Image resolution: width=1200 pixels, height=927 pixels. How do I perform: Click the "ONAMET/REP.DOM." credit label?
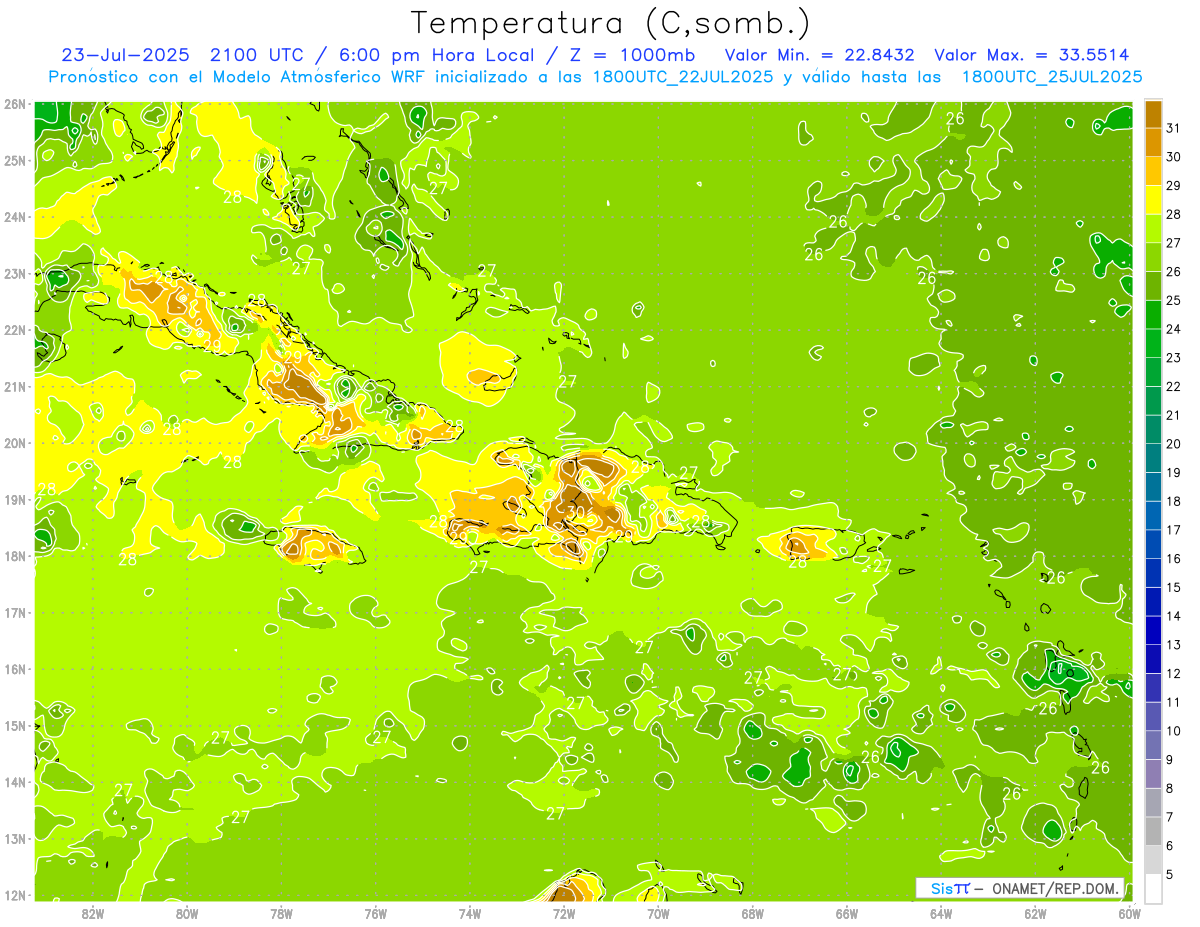1055,888
